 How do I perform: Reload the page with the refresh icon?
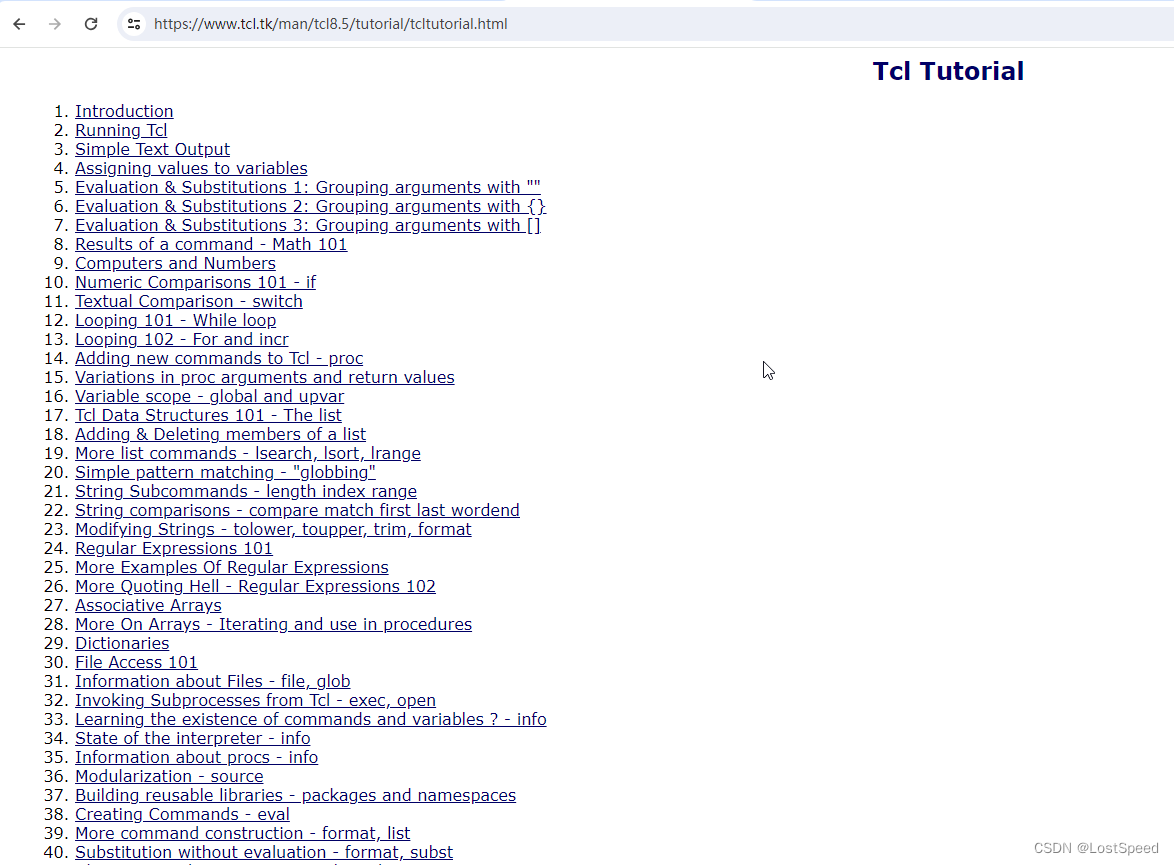coord(91,24)
